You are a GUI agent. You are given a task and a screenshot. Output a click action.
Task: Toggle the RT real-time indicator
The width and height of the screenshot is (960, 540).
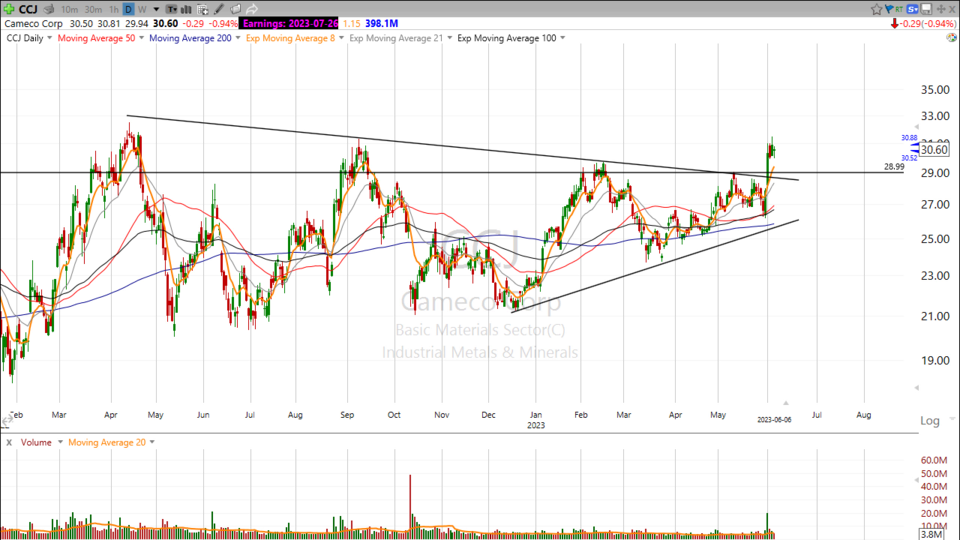tap(899, 9)
